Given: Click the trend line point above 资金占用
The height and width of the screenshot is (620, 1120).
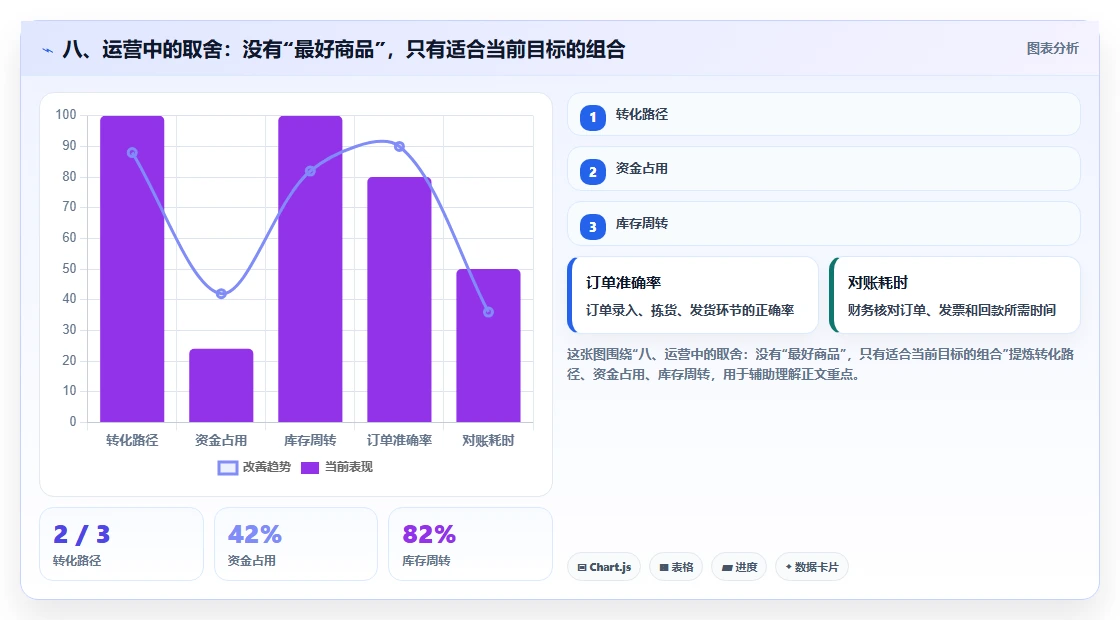Looking at the screenshot, I should point(221,294).
